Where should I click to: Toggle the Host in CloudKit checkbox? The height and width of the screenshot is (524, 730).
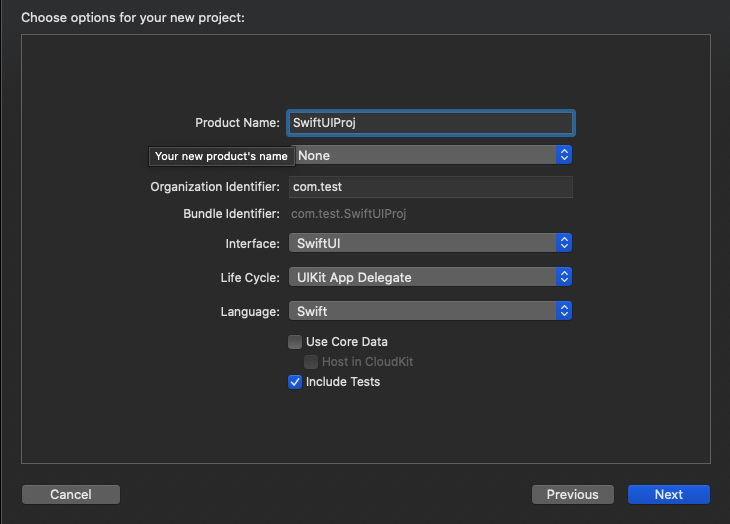[x=311, y=362]
